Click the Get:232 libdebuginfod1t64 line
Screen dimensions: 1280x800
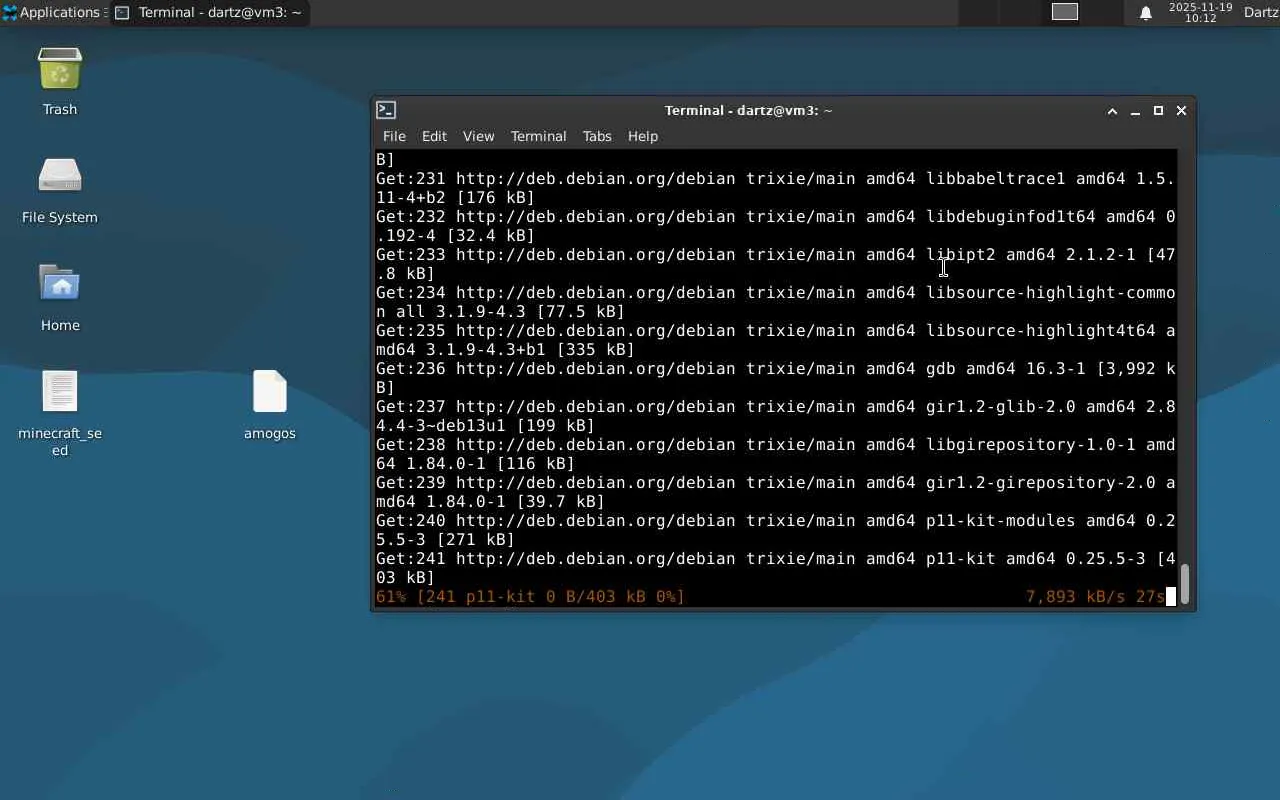pyautogui.click(x=775, y=226)
